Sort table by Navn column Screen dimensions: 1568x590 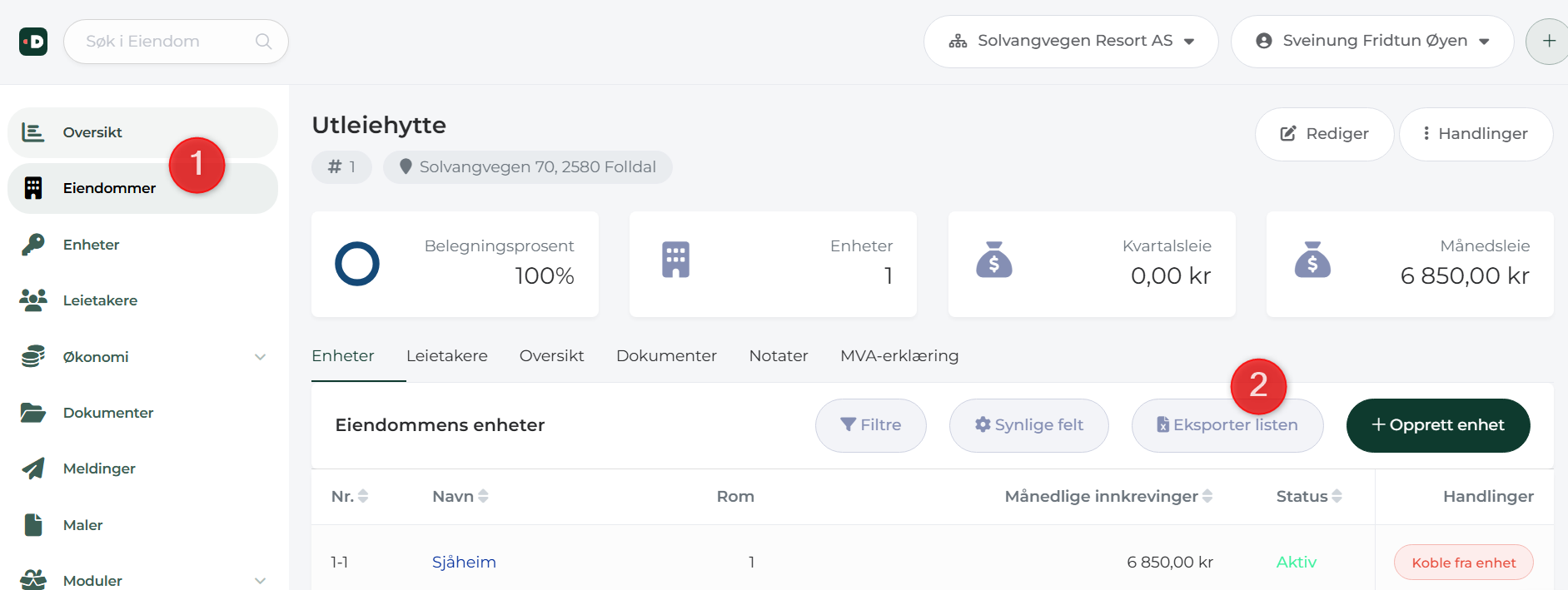460,497
